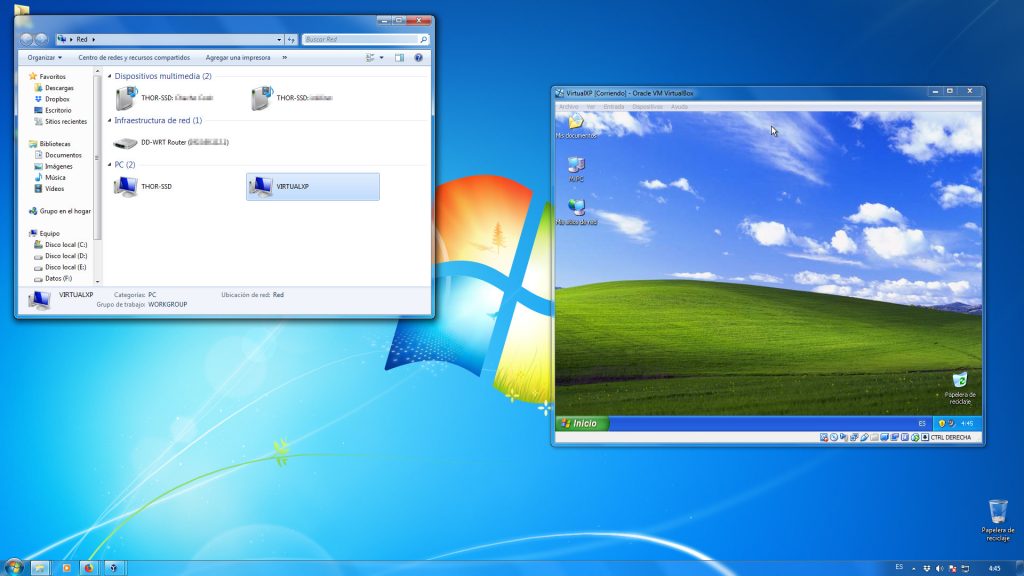The width and height of the screenshot is (1024, 576).
Task: Launch the media player from the taskbar
Action: coord(66,568)
